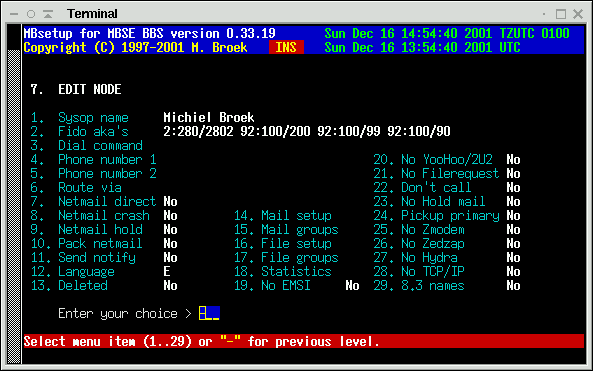593x371 pixels.
Task: Click the No TCP/IP option label
Action: [x=433, y=271]
